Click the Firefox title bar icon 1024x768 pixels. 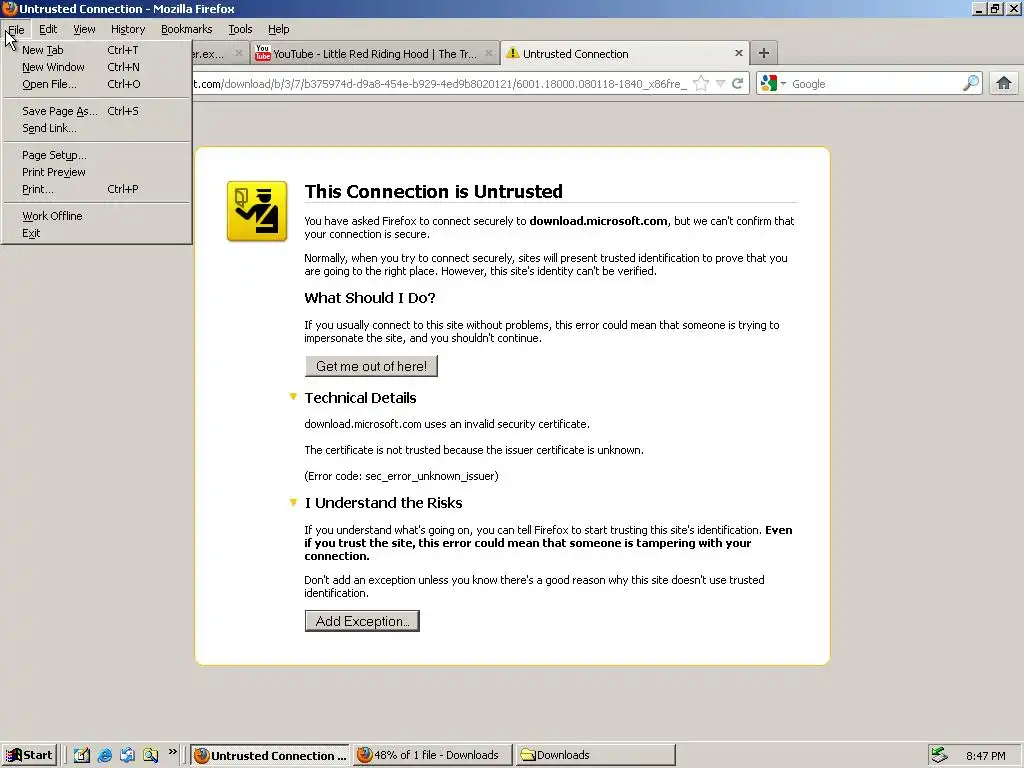[9, 8]
